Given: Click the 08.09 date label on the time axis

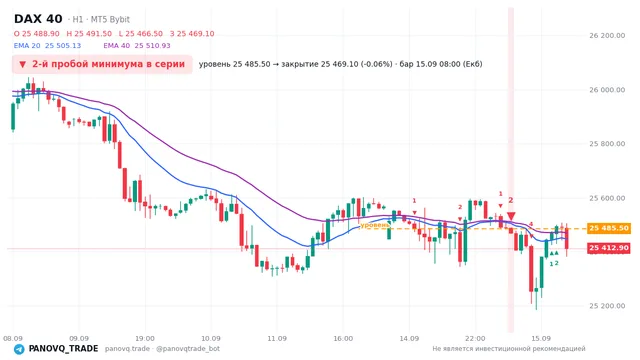Looking at the screenshot, I should click(x=13, y=338).
